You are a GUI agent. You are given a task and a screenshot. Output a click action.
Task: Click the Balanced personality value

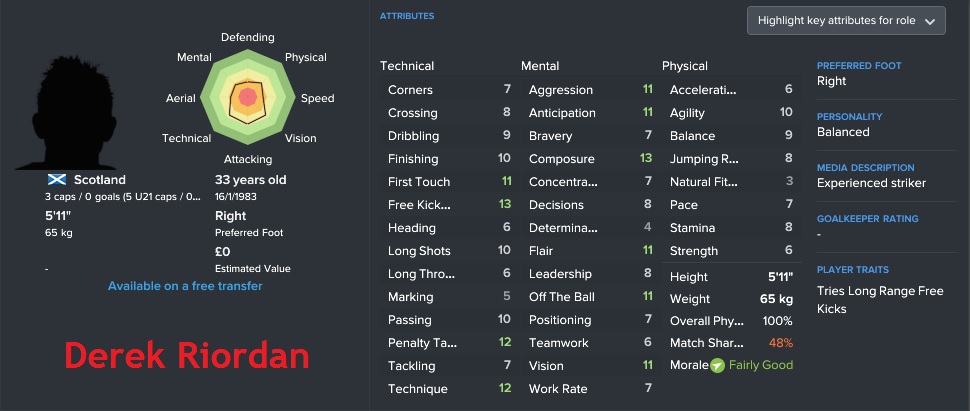(x=843, y=132)
